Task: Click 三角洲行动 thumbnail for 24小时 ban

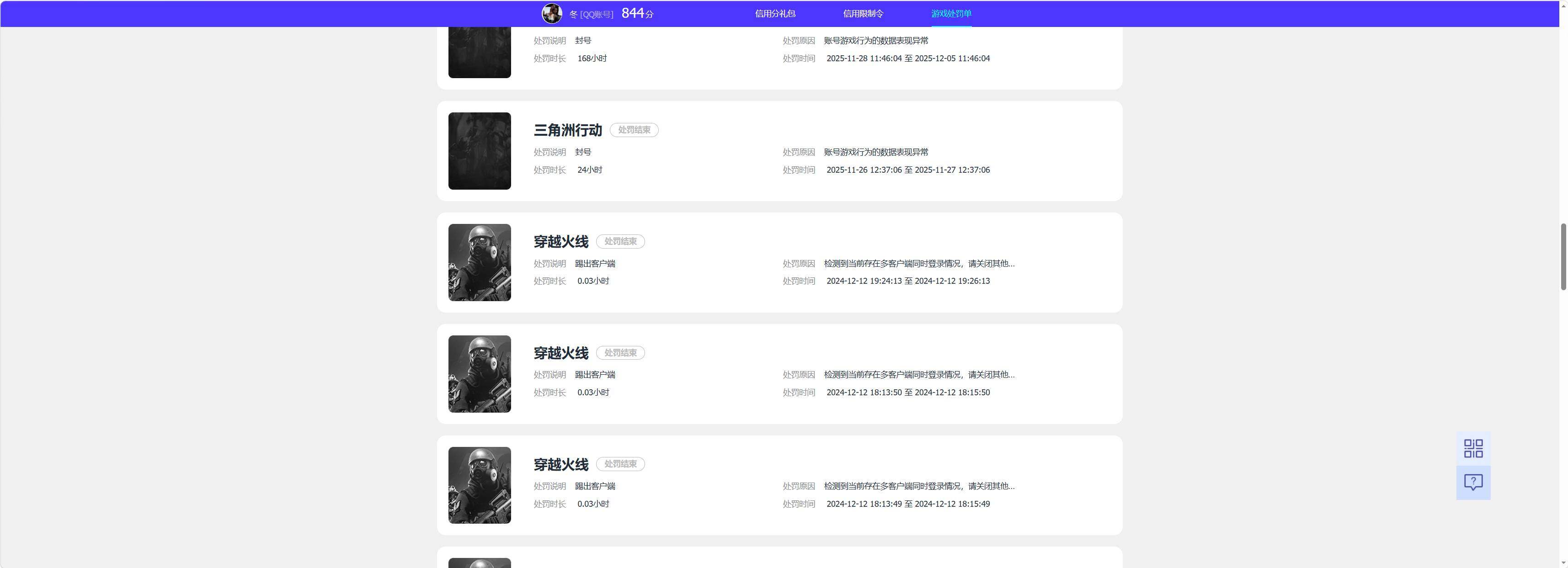Action: point(480,151)
